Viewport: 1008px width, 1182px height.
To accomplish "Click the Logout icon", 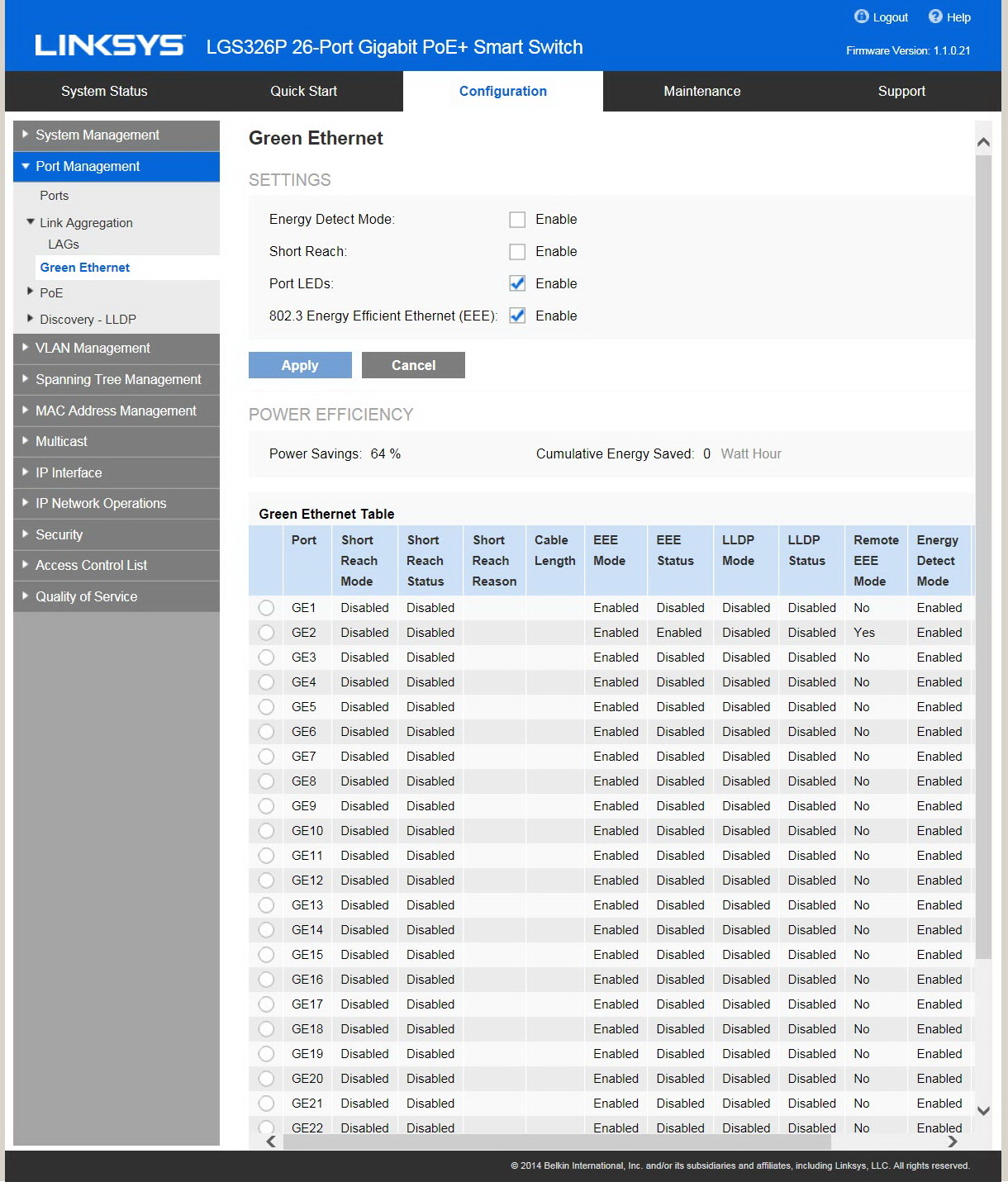I will (x=861, y=17).
